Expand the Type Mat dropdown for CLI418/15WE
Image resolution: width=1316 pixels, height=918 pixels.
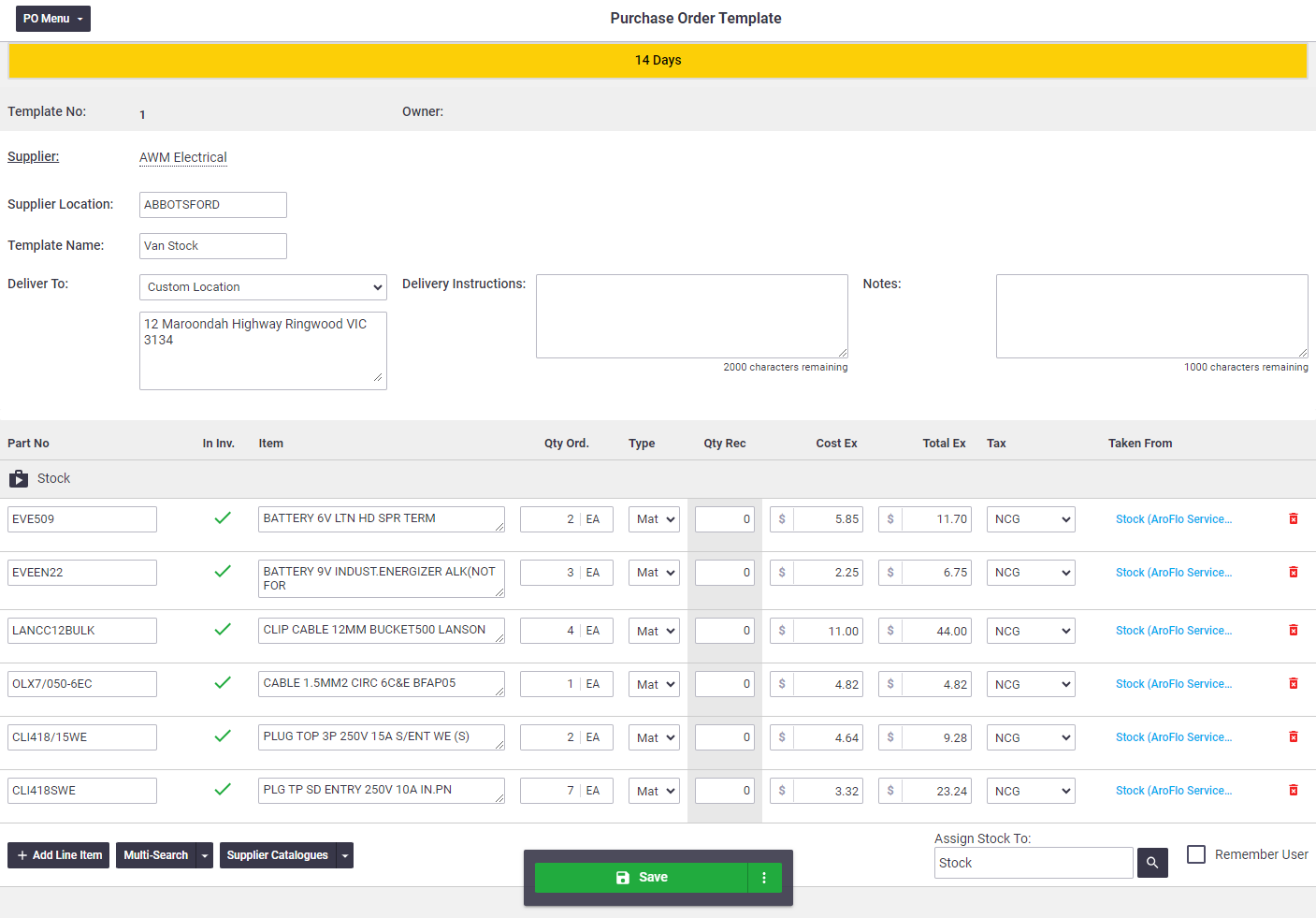[654, 738]
